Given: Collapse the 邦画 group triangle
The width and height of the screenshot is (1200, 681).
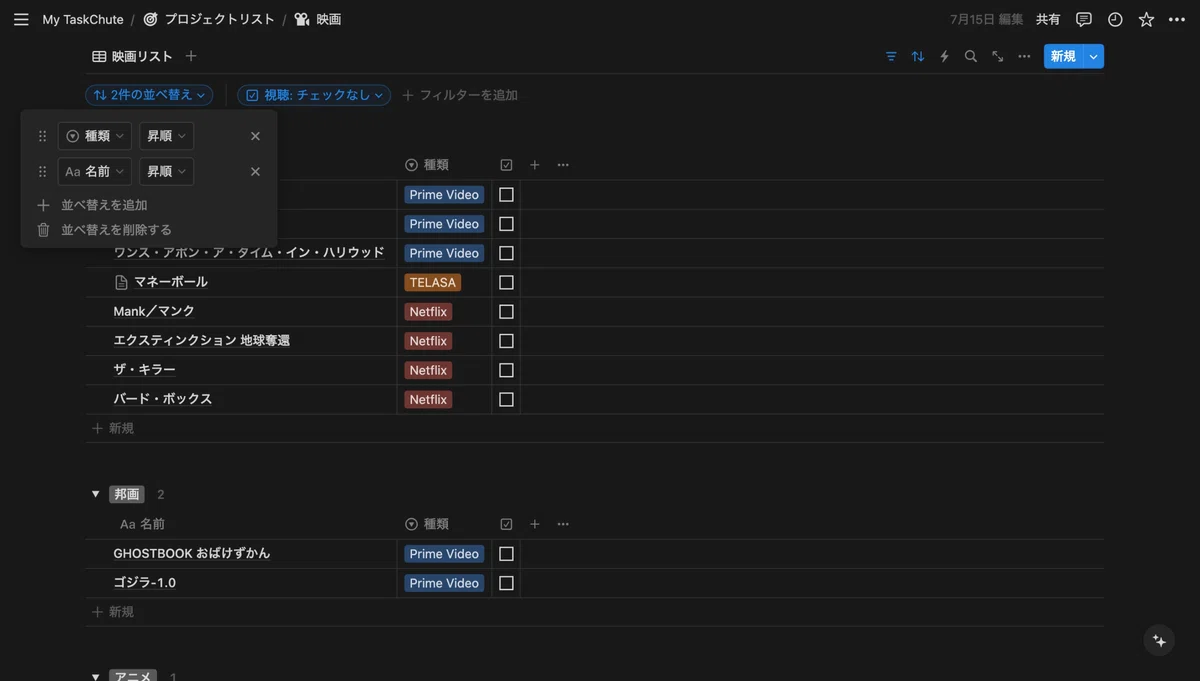Looking at the screenshot, I should tap(96, 494).
